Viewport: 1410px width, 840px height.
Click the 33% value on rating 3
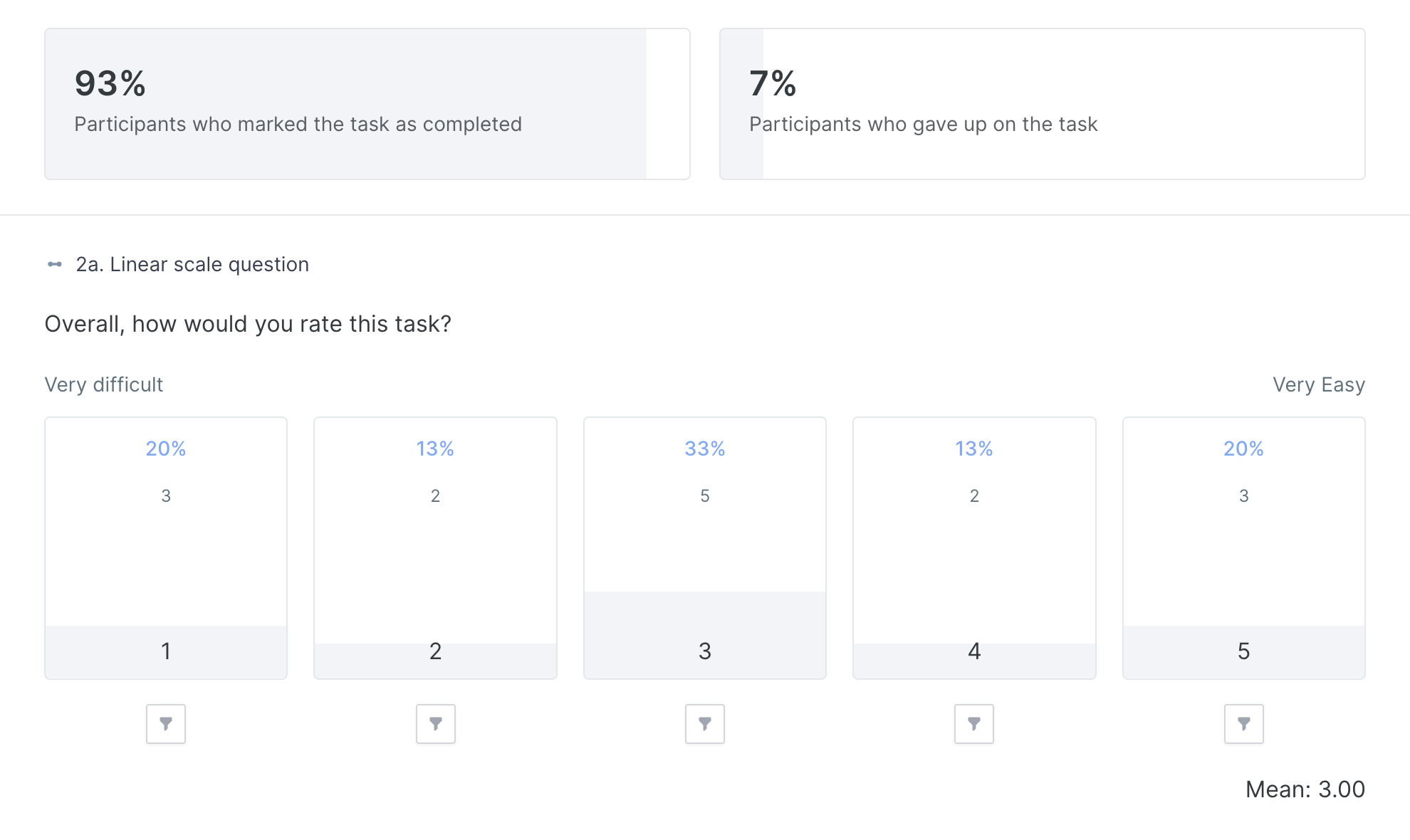[x=705, y=448]
